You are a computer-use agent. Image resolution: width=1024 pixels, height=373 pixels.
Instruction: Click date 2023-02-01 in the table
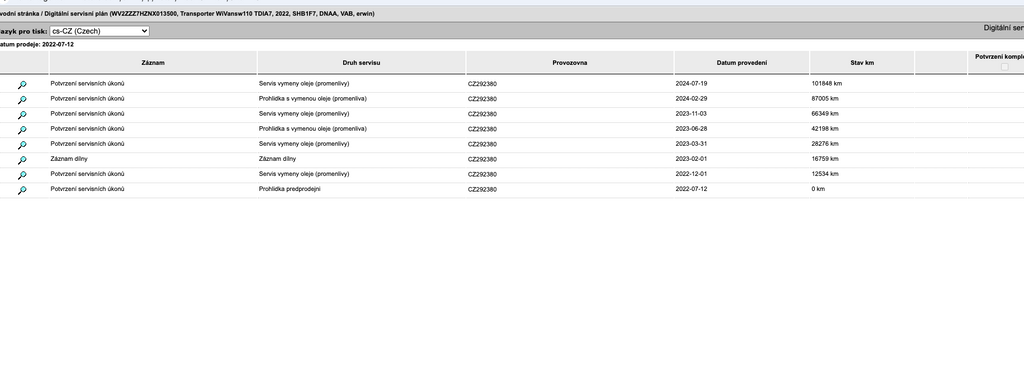click(691, 159)
